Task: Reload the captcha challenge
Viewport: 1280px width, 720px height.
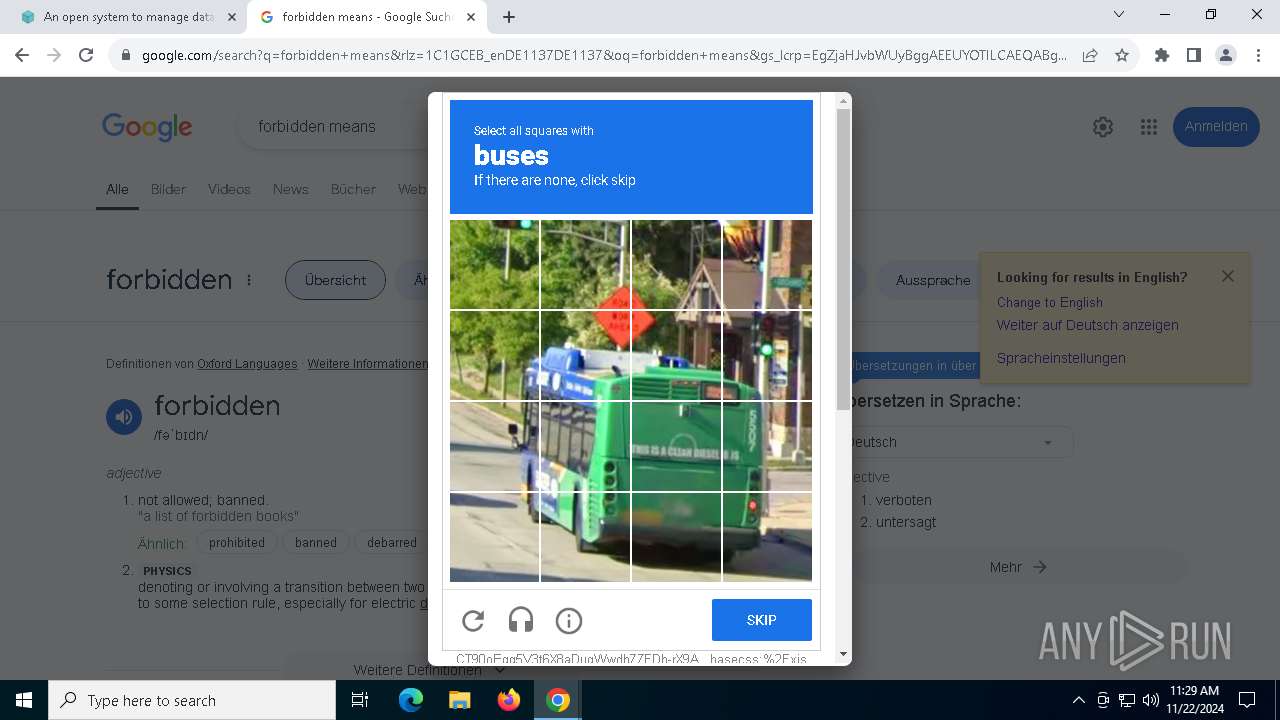Action: (473, 621)
